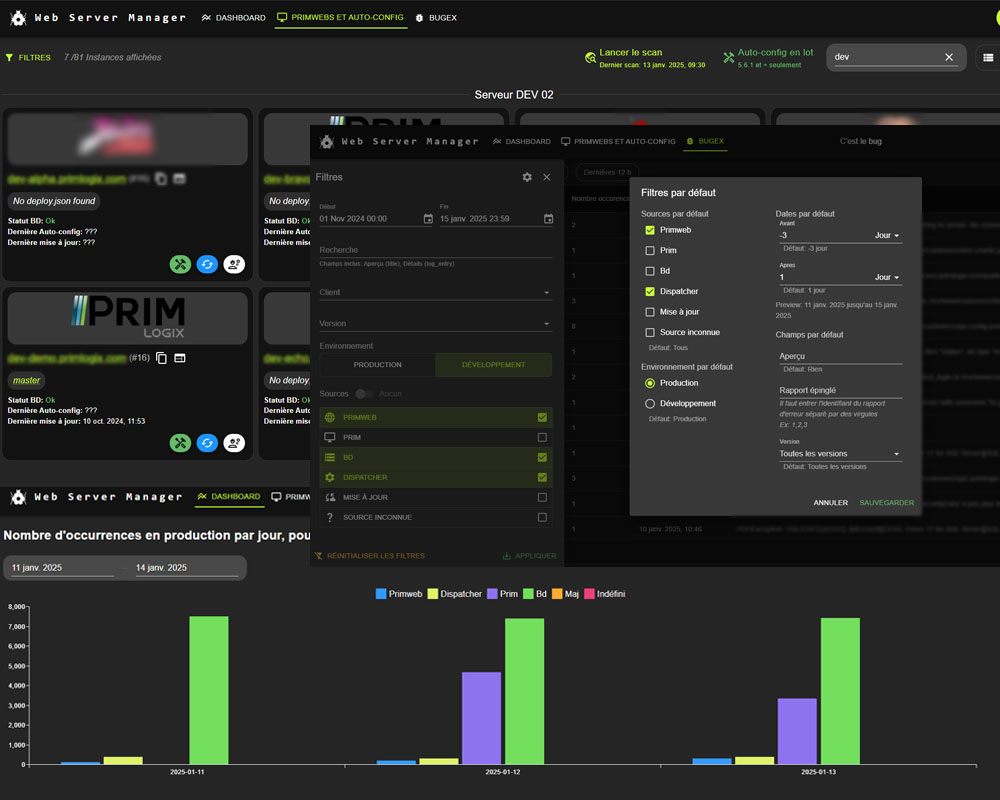Click the green tools icon on master card

pos(180,443)
